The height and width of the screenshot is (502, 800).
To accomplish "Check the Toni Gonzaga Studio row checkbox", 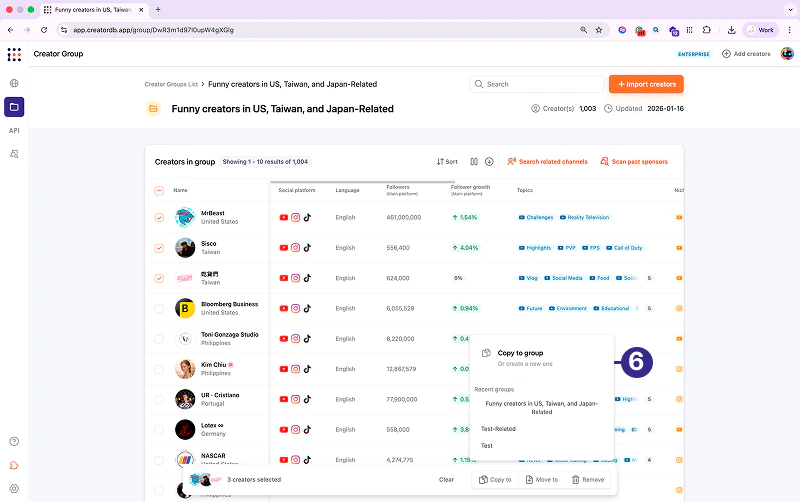I will pyautogui.click(x=159, y=339).
